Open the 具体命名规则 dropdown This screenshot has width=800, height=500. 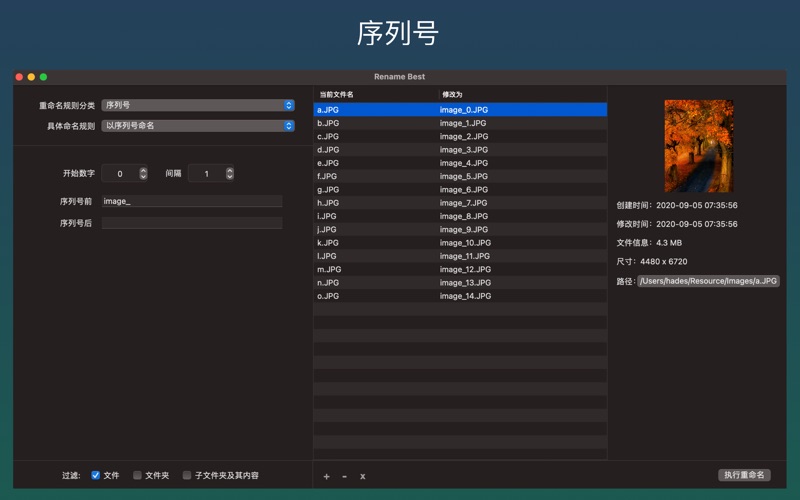point(198,126)
